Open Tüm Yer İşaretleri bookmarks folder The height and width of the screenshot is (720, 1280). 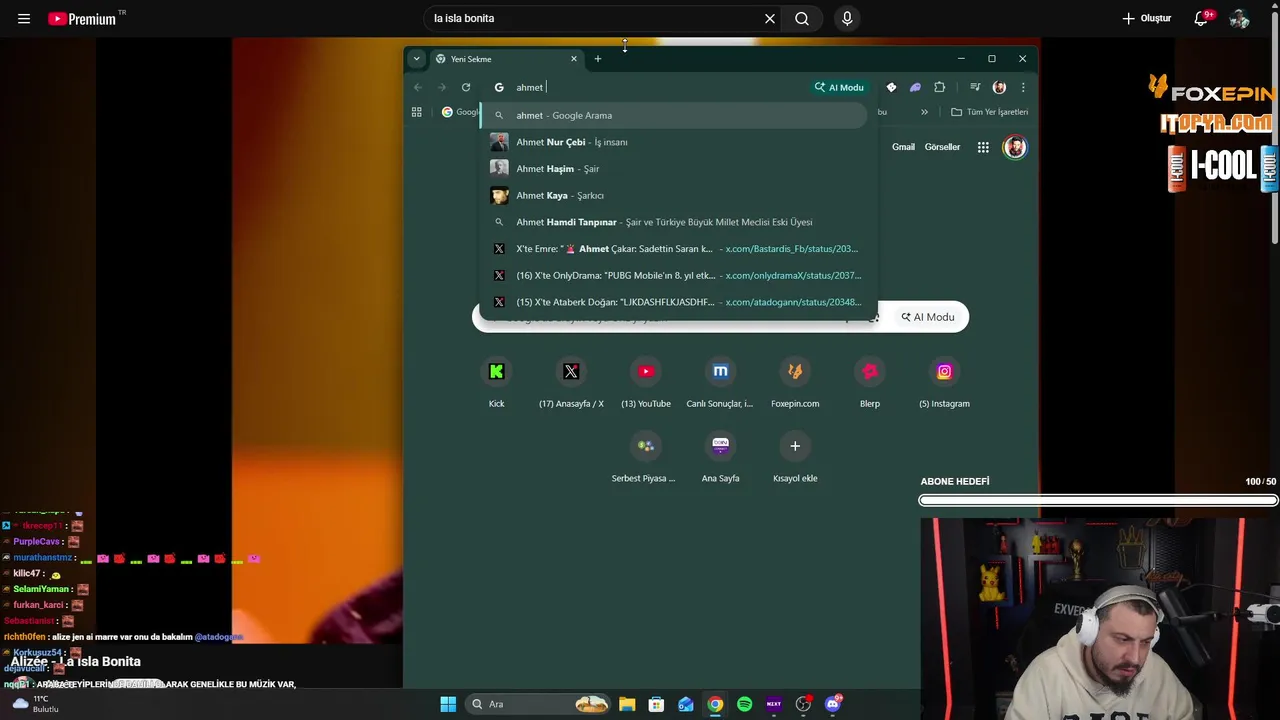989,112
